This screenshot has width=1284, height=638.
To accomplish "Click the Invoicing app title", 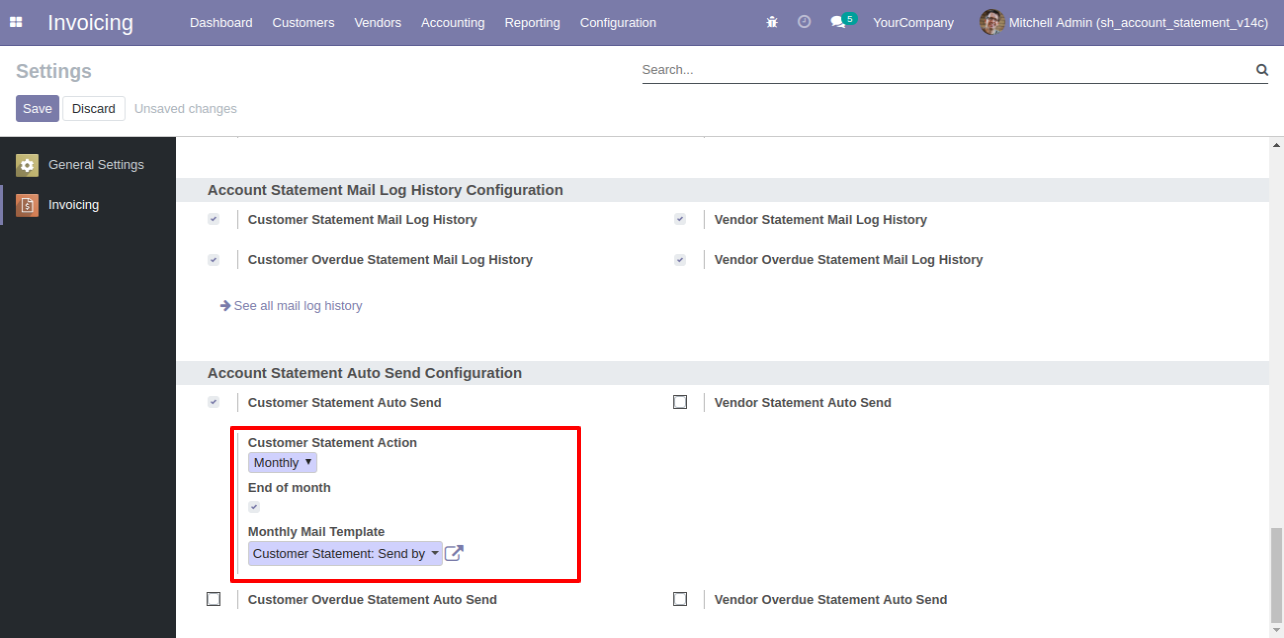I will point(90,22).
